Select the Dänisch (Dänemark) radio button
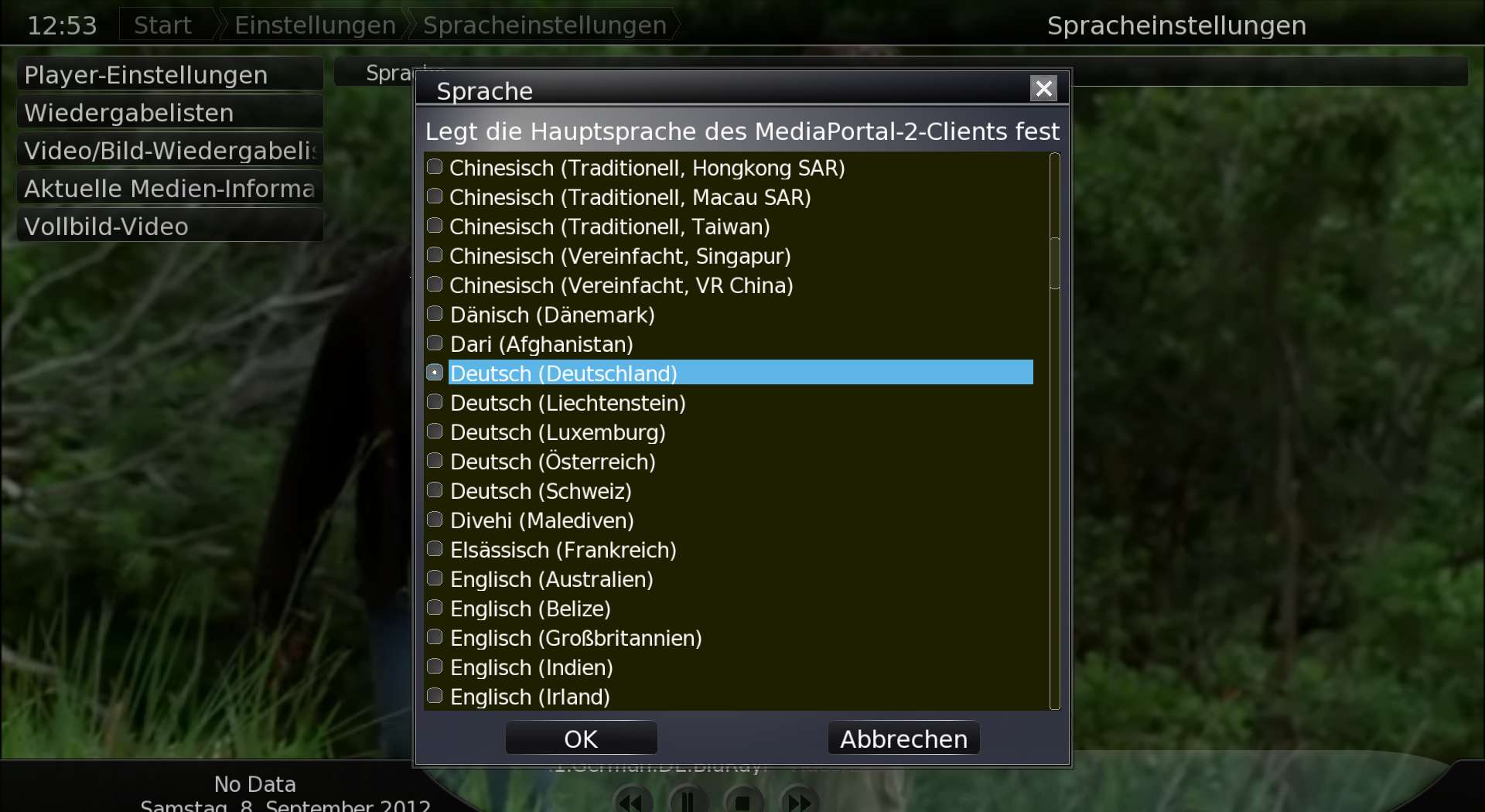This screenshot has height=812, width=1485. click(x=435, y=314)
